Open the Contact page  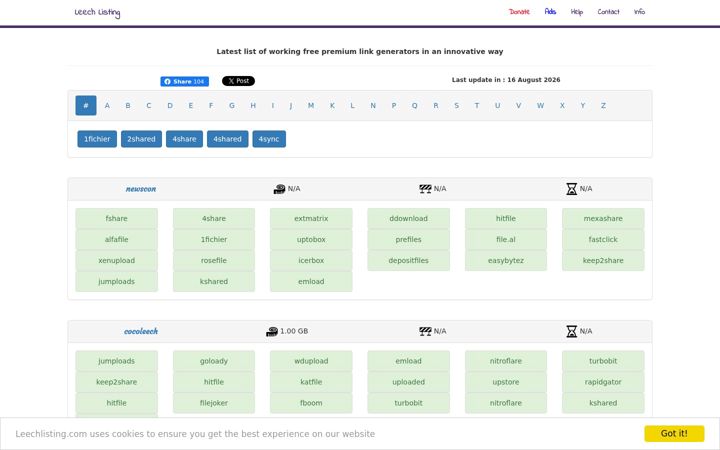tap(608, 12)
